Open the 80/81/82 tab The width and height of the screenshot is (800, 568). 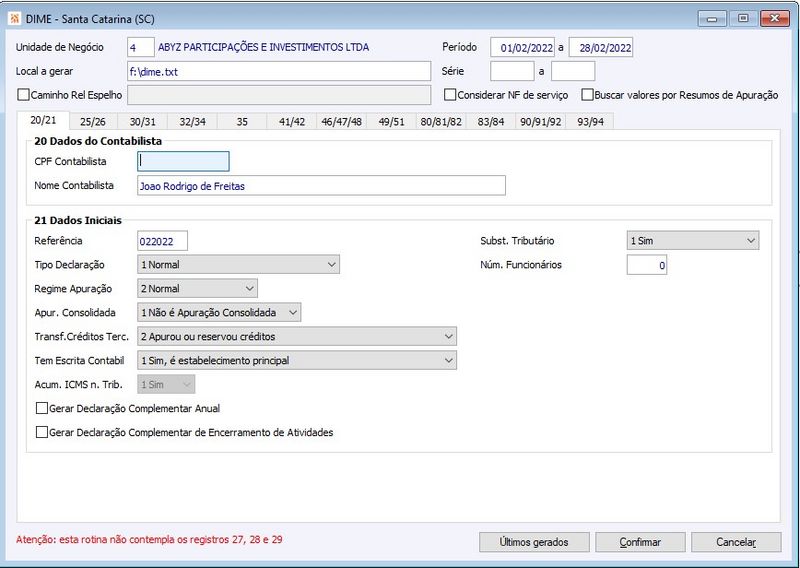(x=441, y=121)
